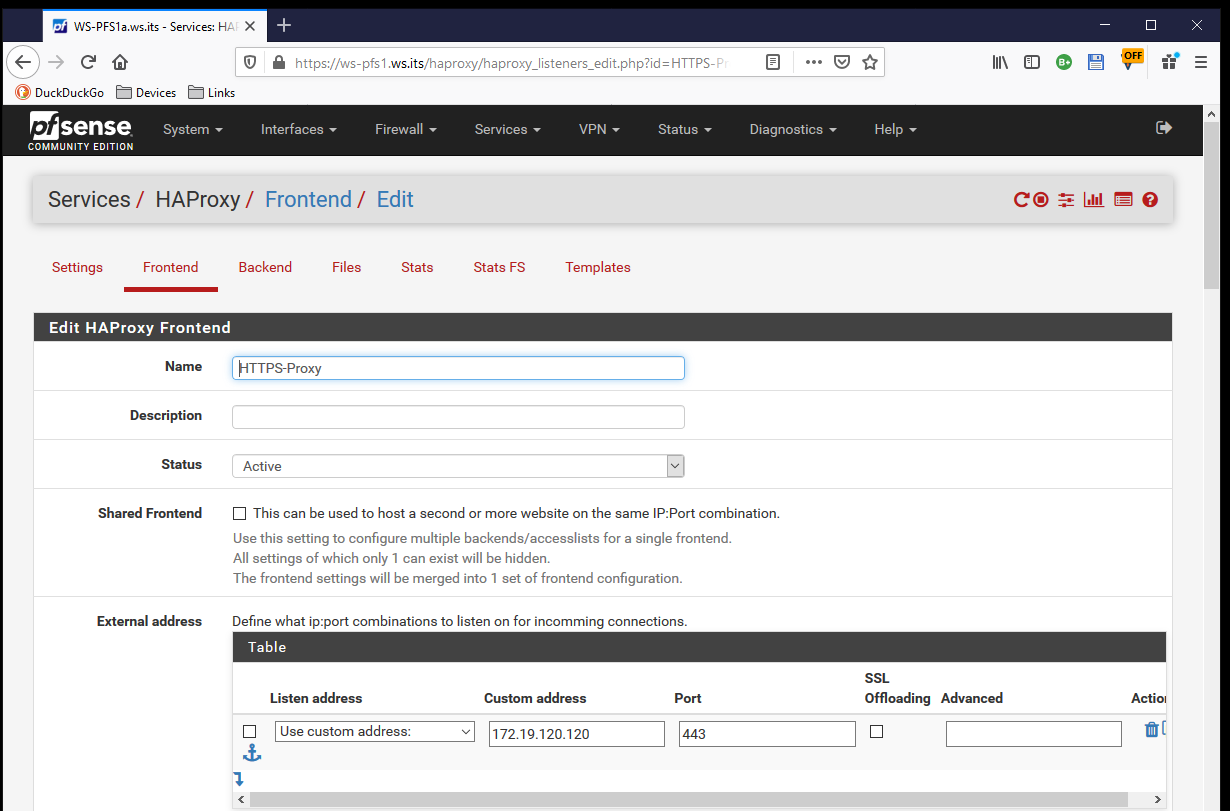Open the Status Active dropdown
This screenshot has width=1230, height=811.
[458, 466]
